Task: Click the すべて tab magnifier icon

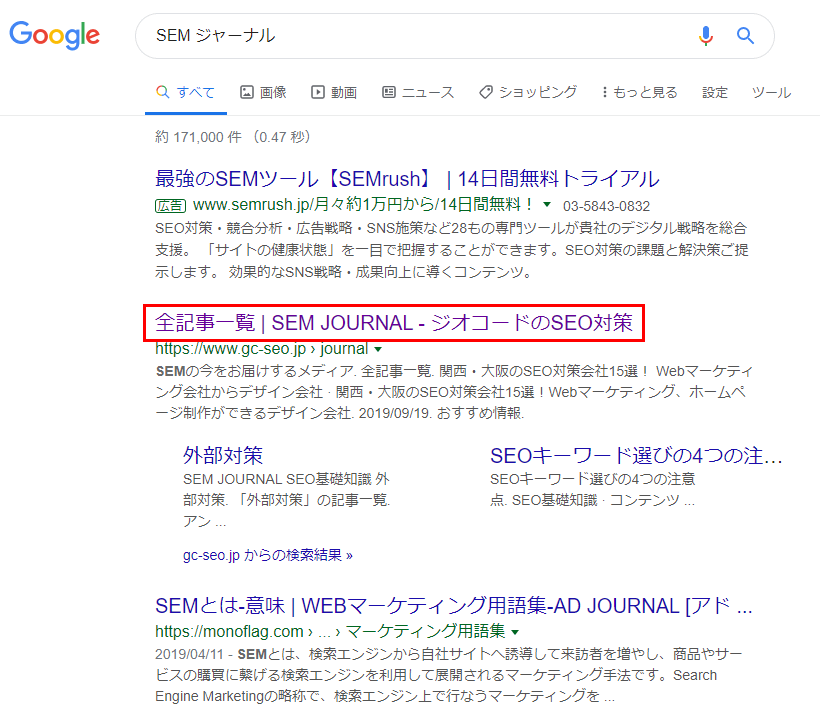Action: click(x=163, y=92)
